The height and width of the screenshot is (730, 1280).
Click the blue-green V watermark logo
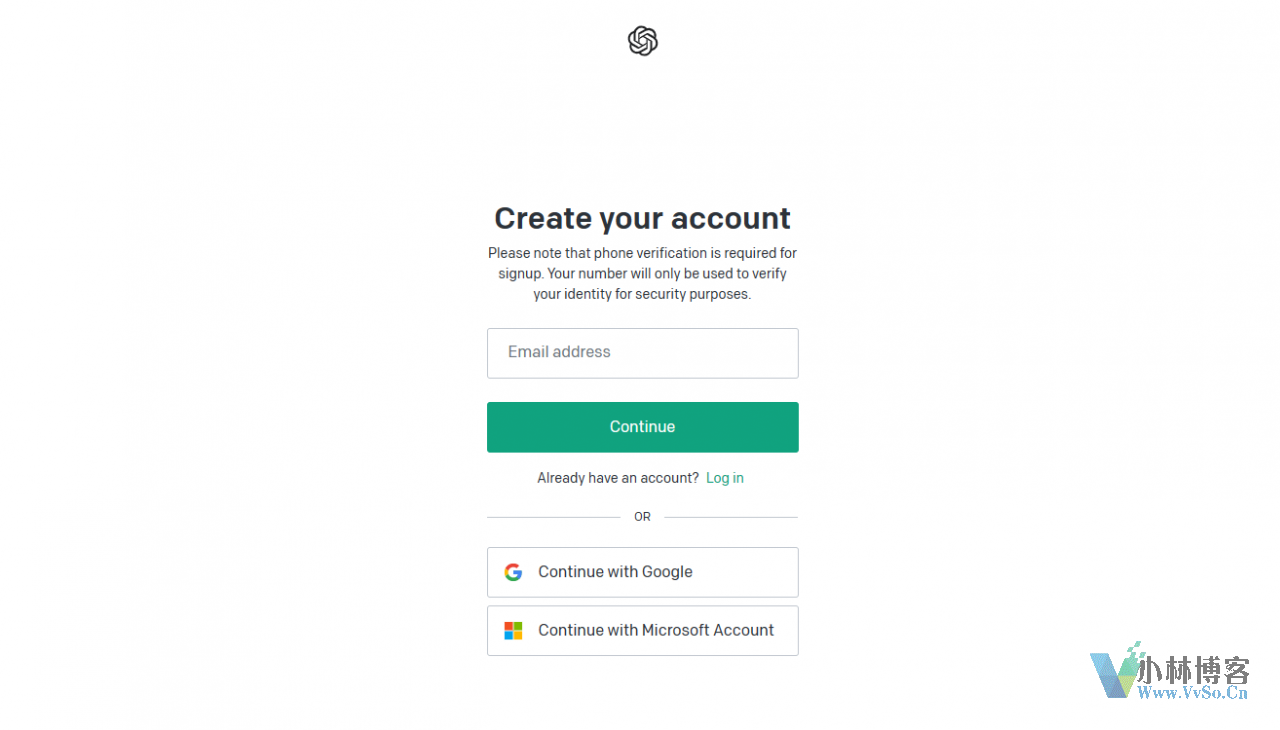[x=1115, y=672]
